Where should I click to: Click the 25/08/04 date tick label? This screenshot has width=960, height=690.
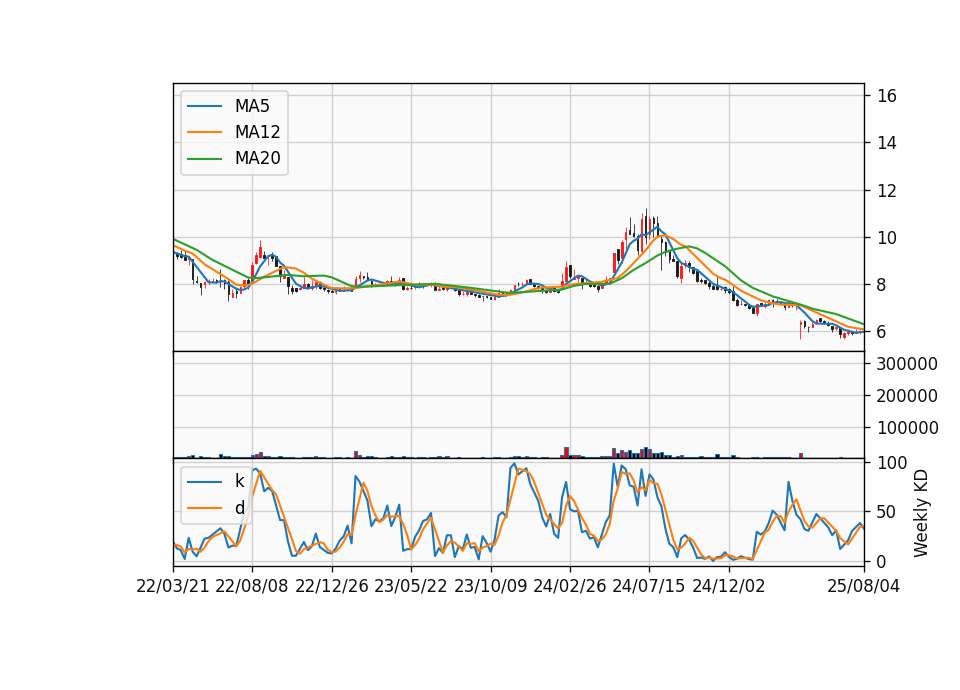(864, 586)
